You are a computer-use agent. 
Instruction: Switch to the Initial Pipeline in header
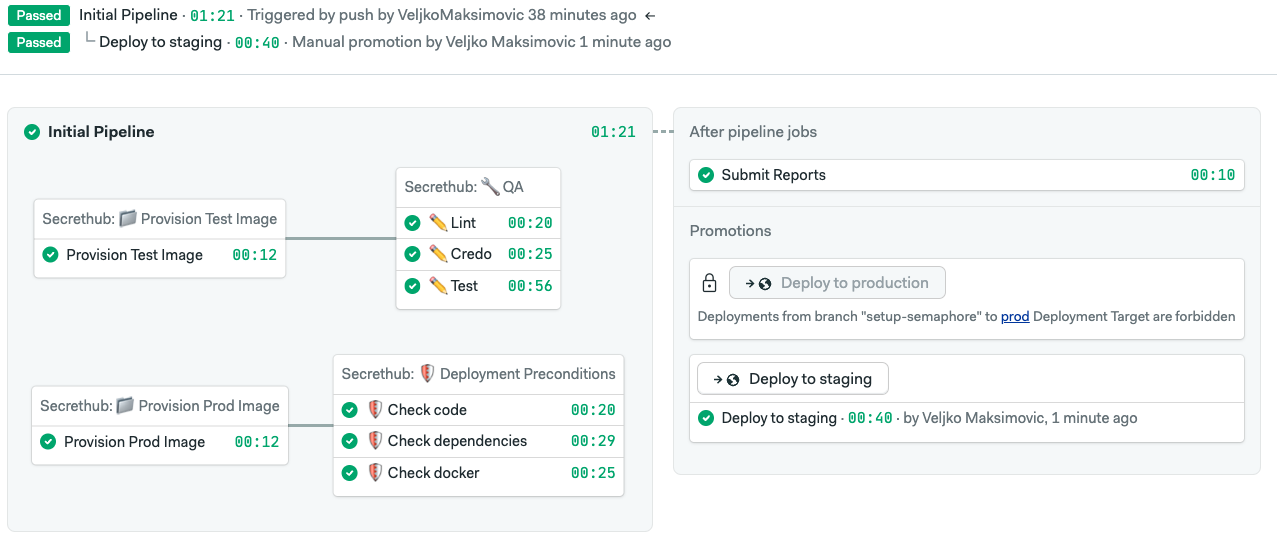pos(128,15)
